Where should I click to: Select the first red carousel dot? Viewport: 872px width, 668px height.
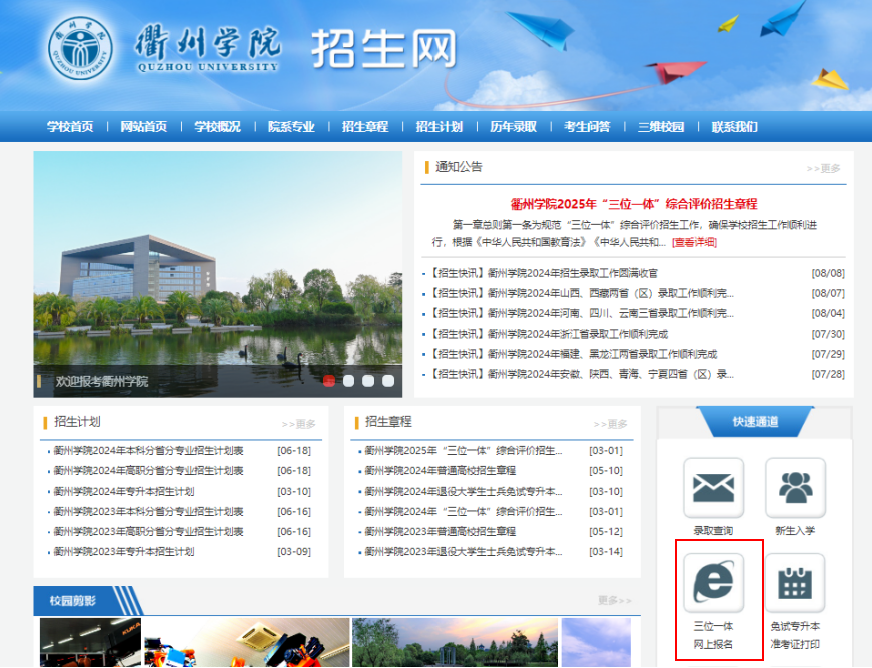[329, 381]
